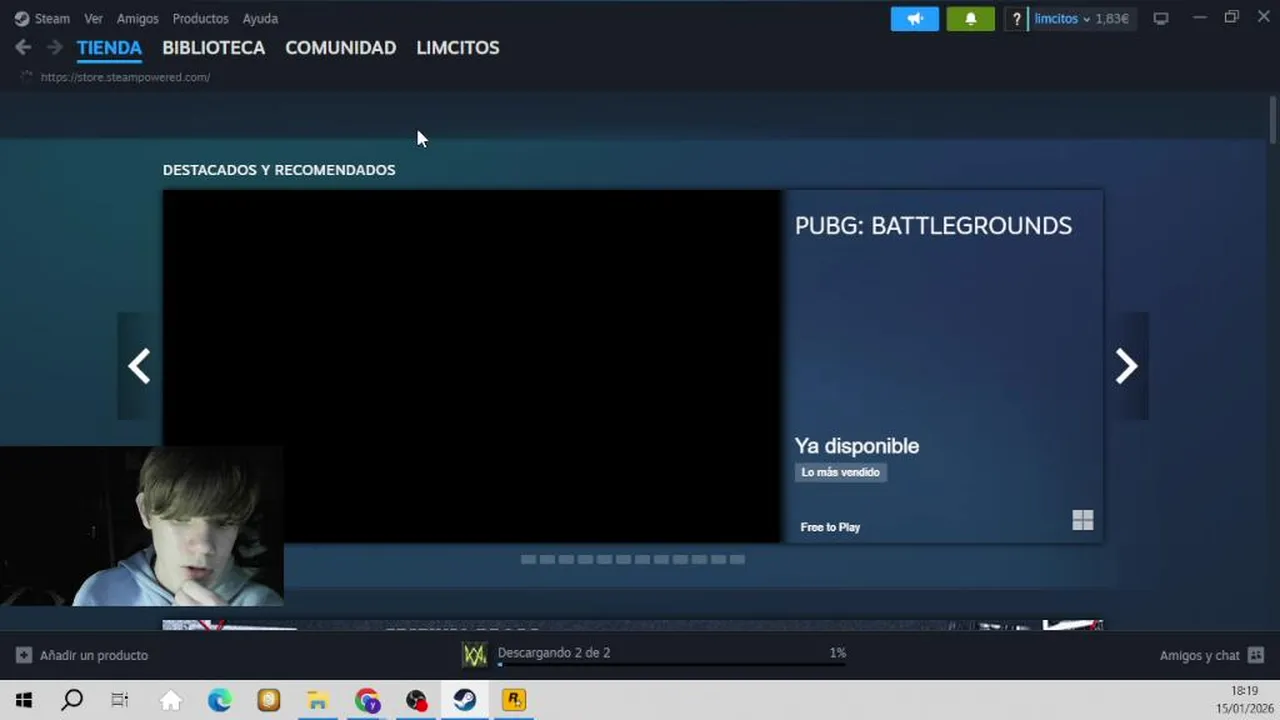This screenshot has width=1280, height=720.
Task: Click the store.steampowered.com URL text
Action: [x=125, y=77]
